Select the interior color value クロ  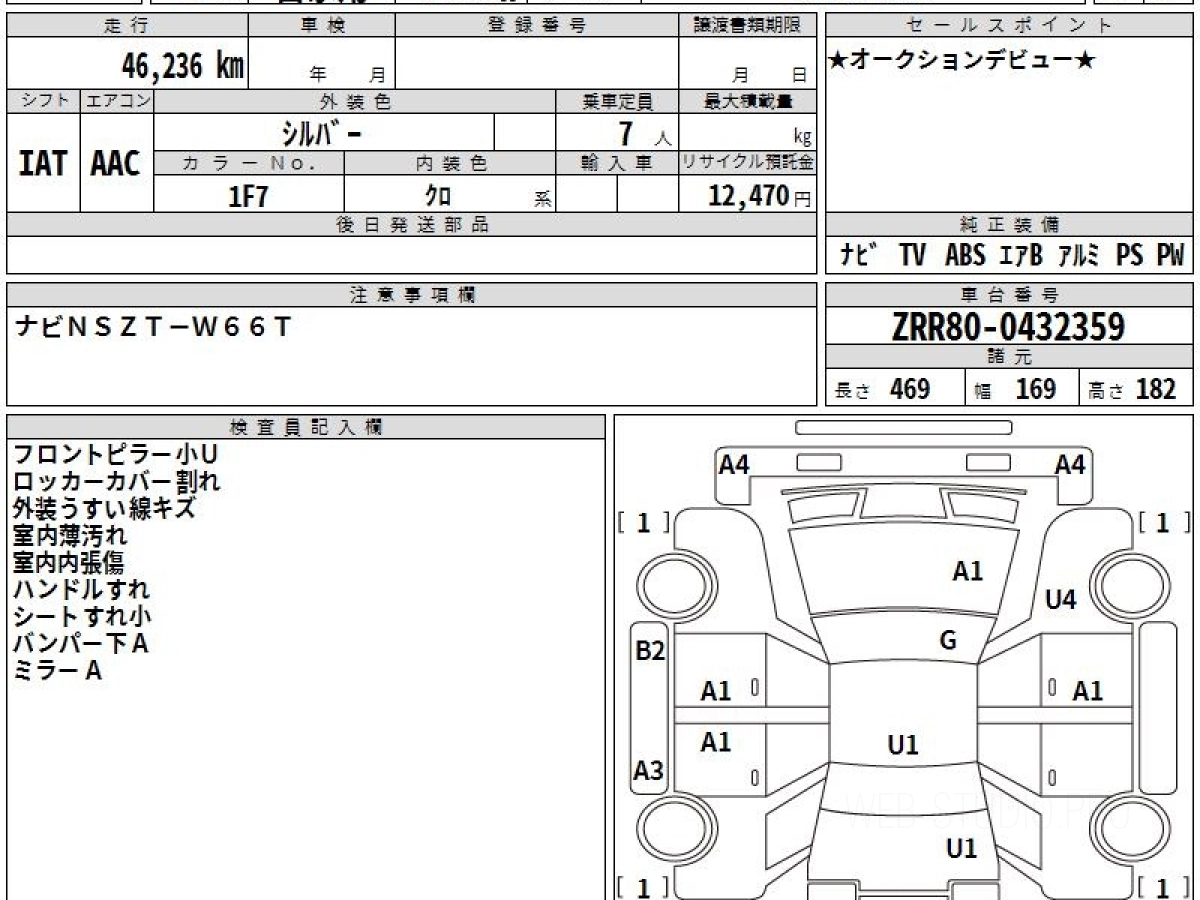pyautogui.click(x=438, y=196)
